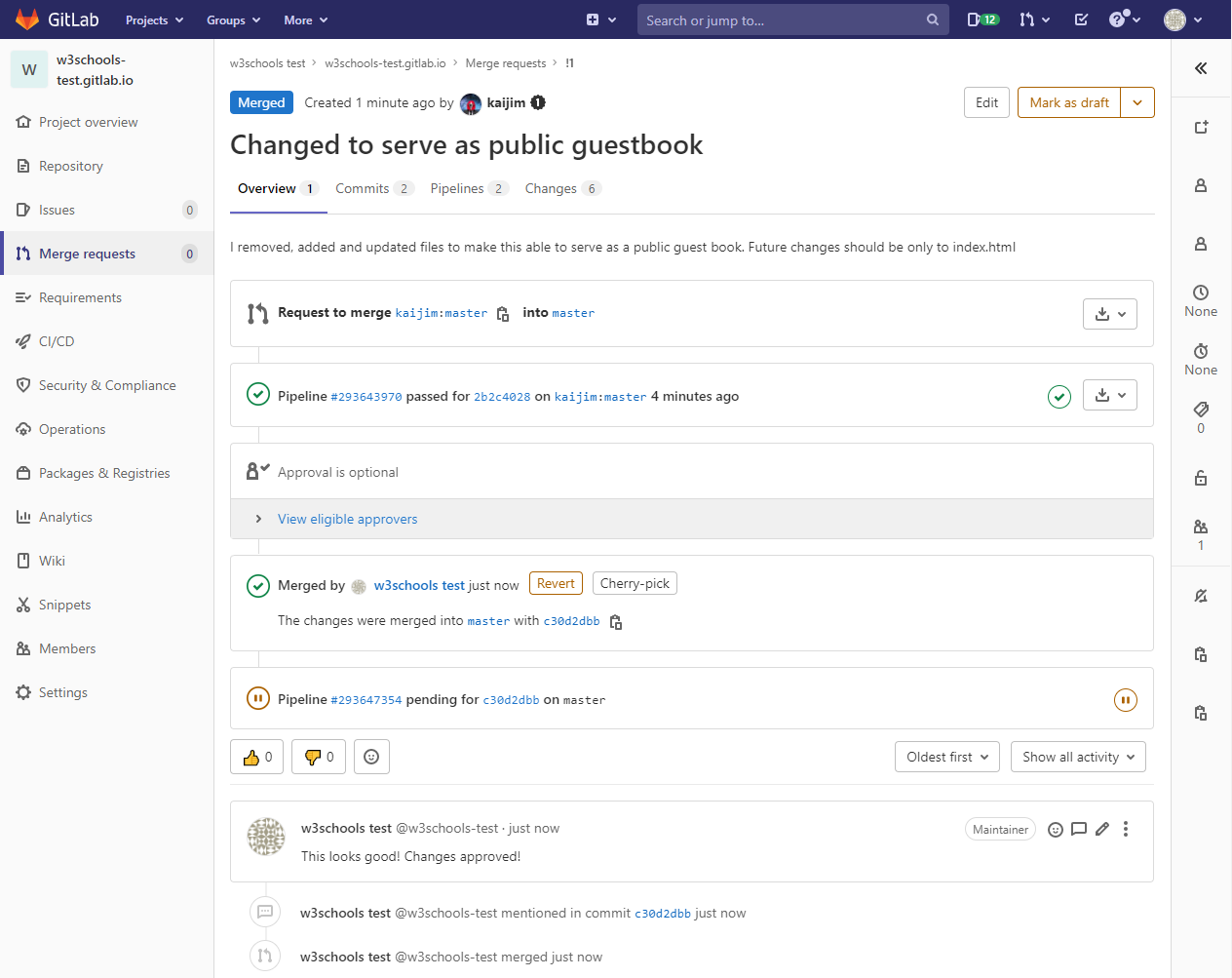Give a thumbs up reaction
Image resolution: width=1232 pixels, height=978 pixels.
click(x=255, y=756)
